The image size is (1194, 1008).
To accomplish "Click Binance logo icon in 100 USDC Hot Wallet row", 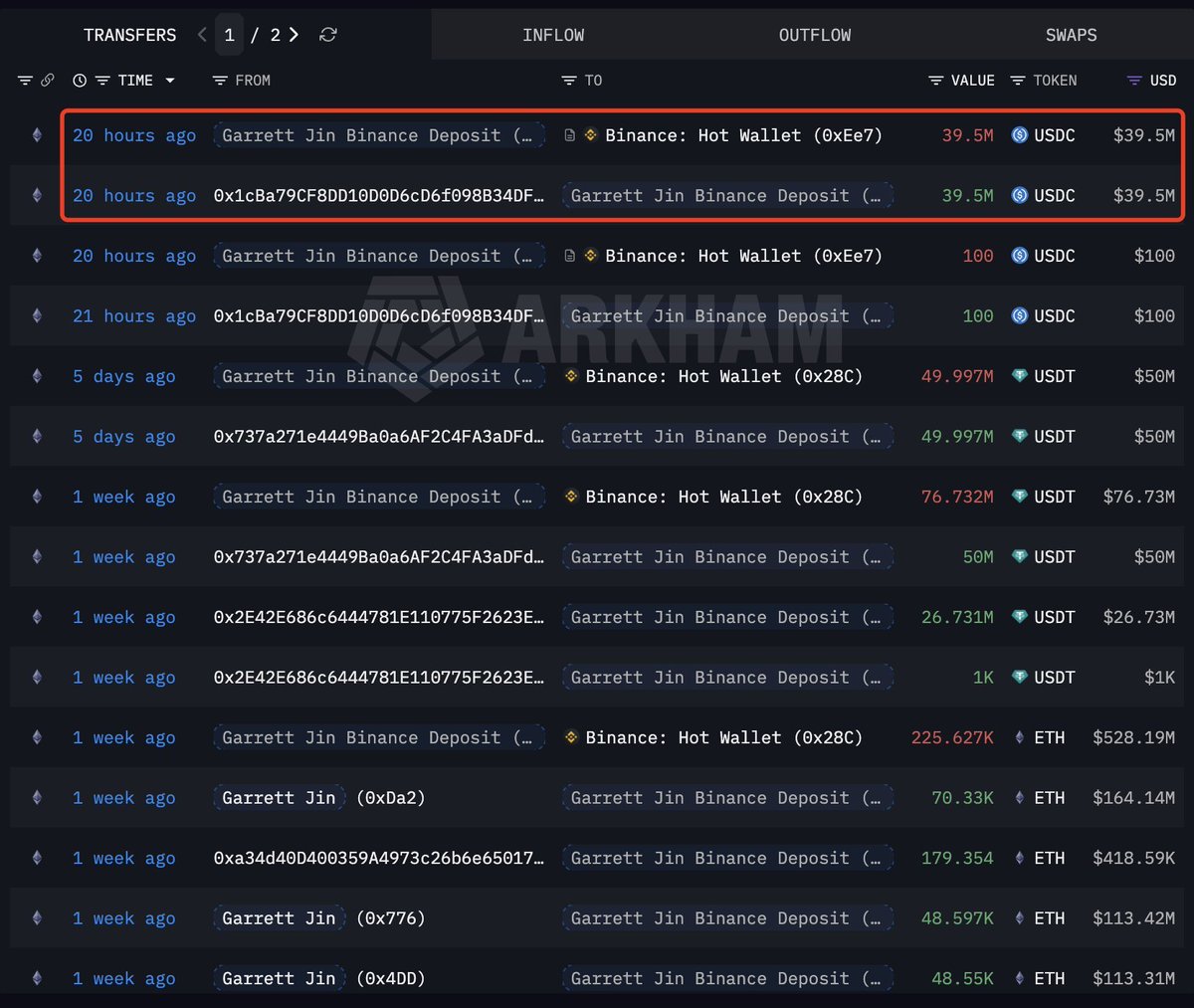I will 590,256.
